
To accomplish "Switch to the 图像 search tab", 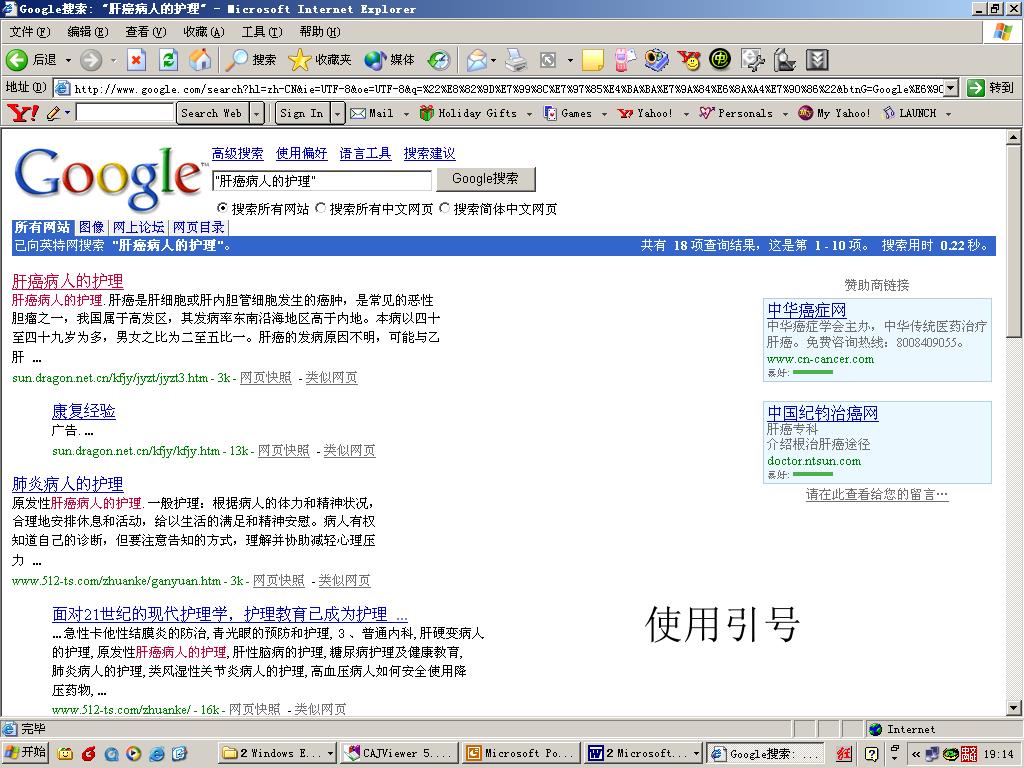I will [91, 227].
